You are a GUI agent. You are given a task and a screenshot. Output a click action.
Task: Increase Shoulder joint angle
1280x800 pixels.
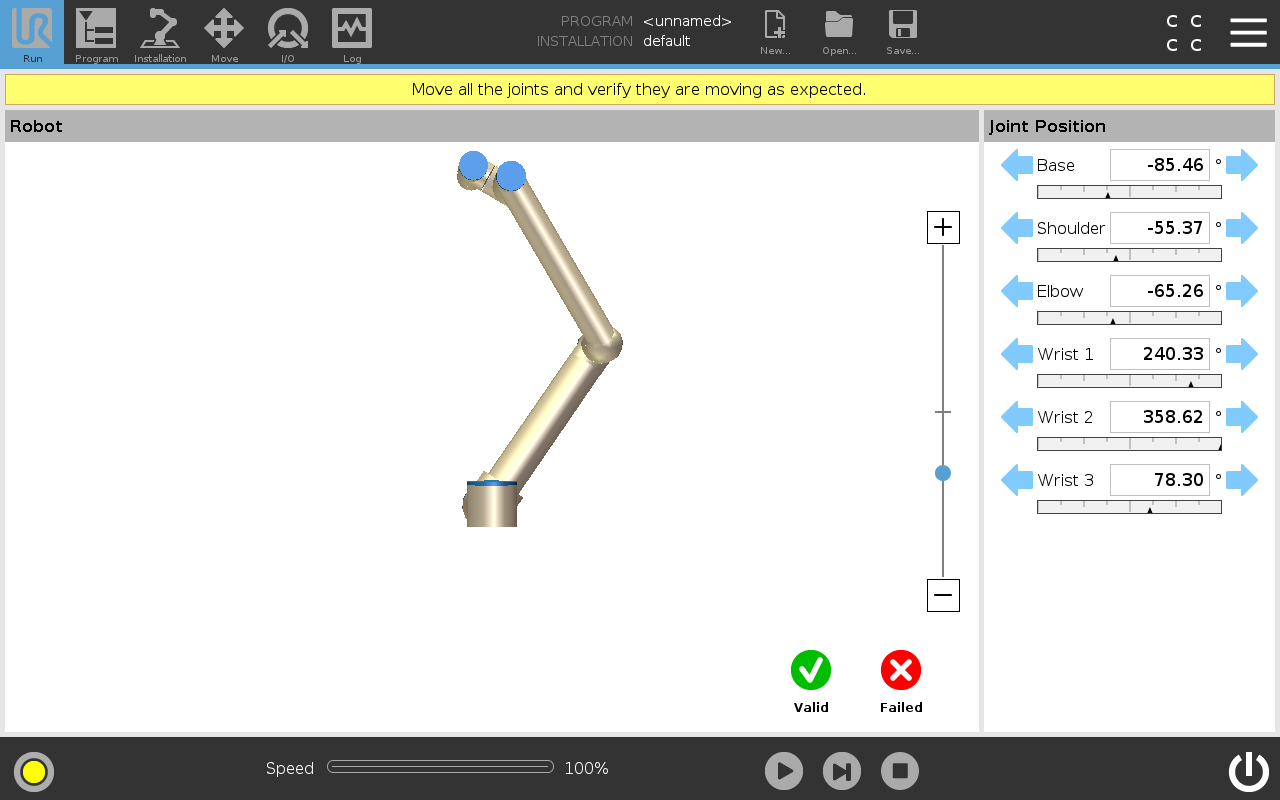point(1242,228)
